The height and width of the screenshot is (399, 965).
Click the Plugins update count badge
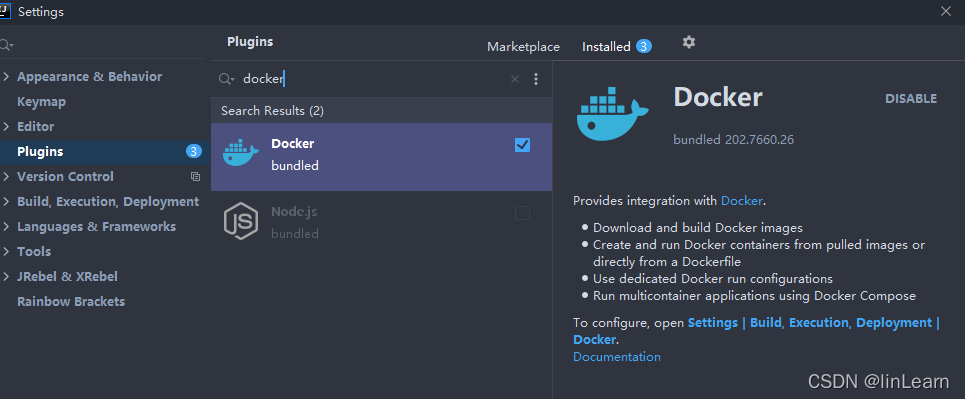point(194,151)
